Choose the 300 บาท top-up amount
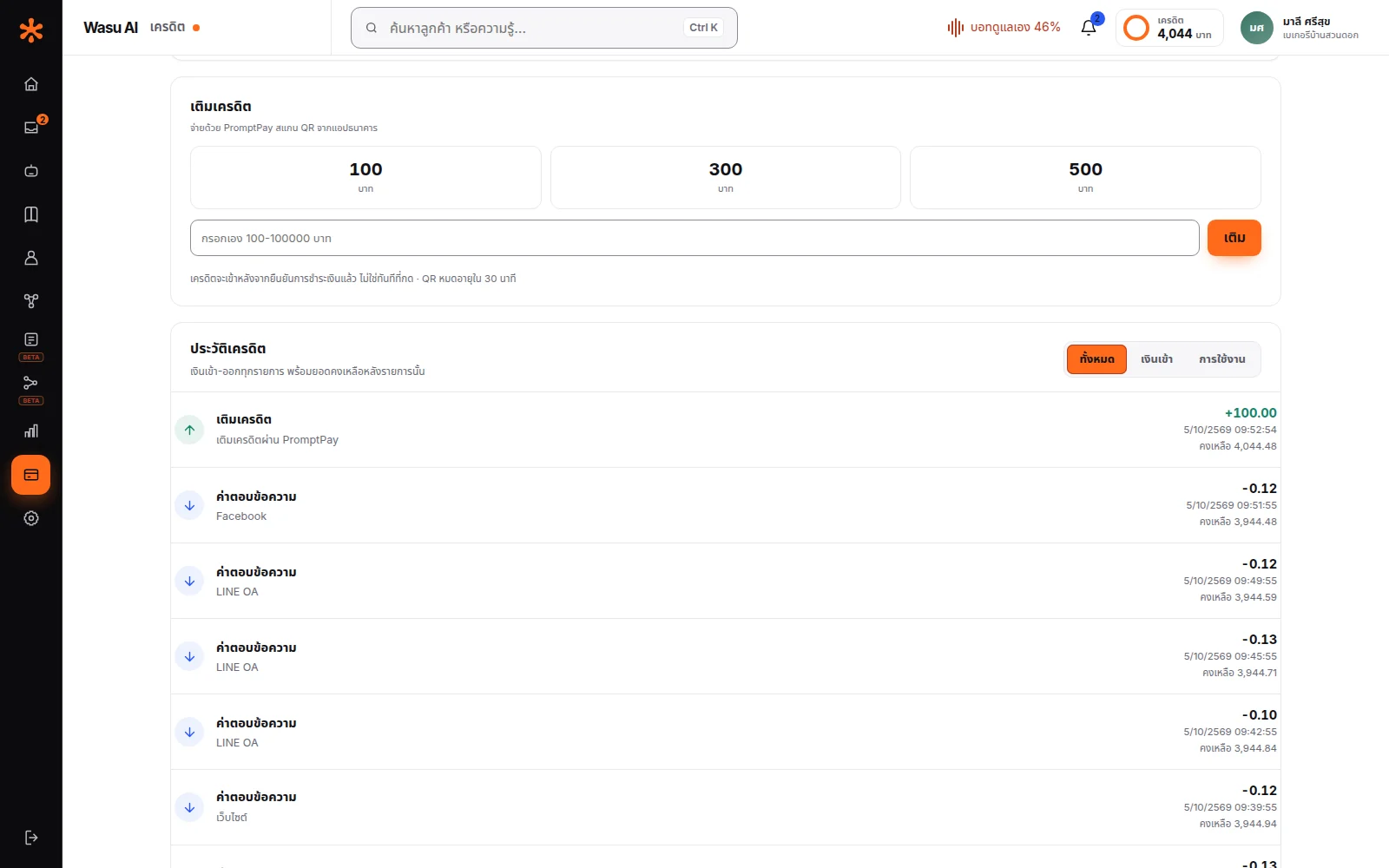Image resolution: width=1389 pixels, height=868 pixels. [726, 177]
